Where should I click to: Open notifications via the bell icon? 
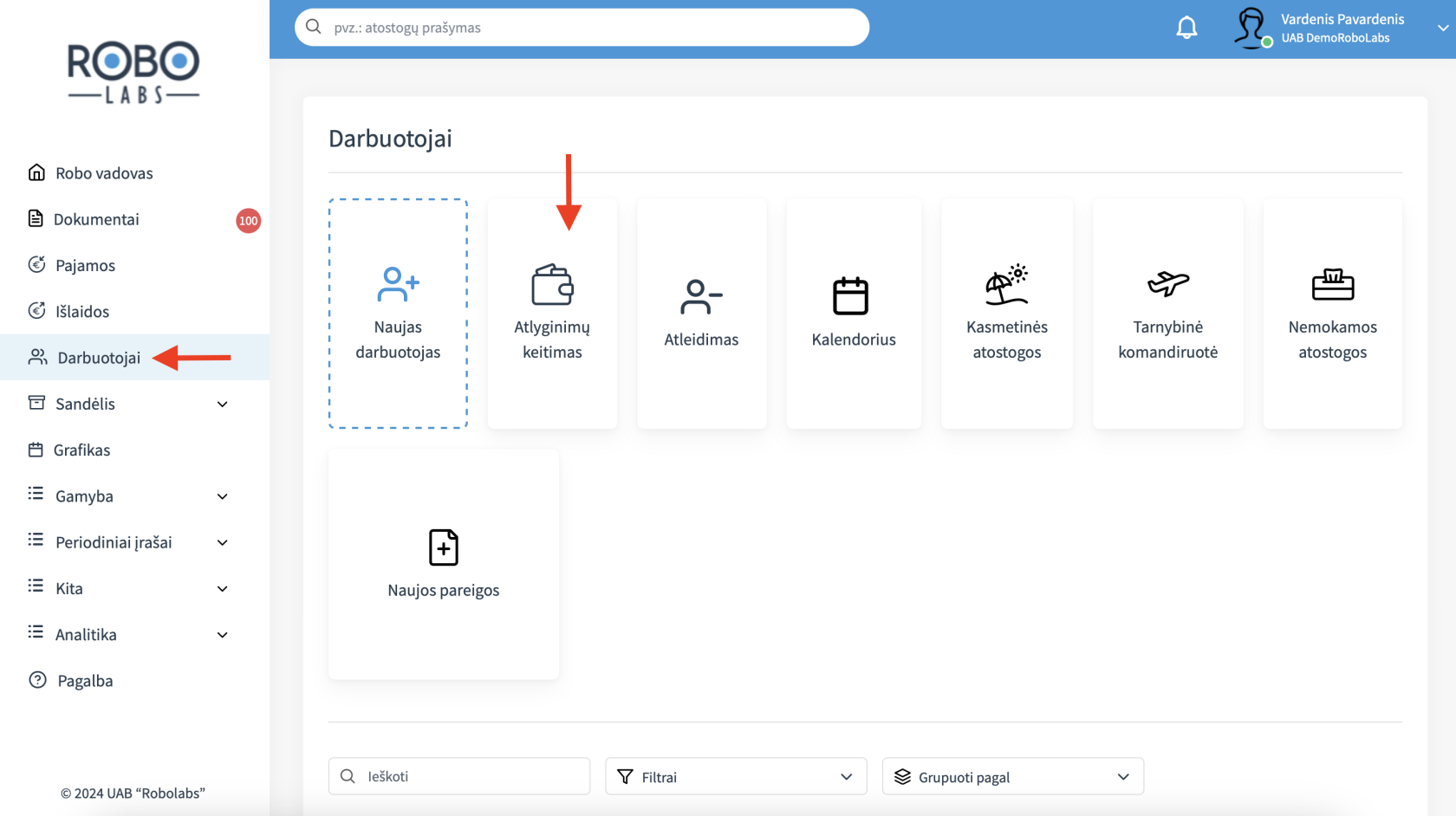1186,28
